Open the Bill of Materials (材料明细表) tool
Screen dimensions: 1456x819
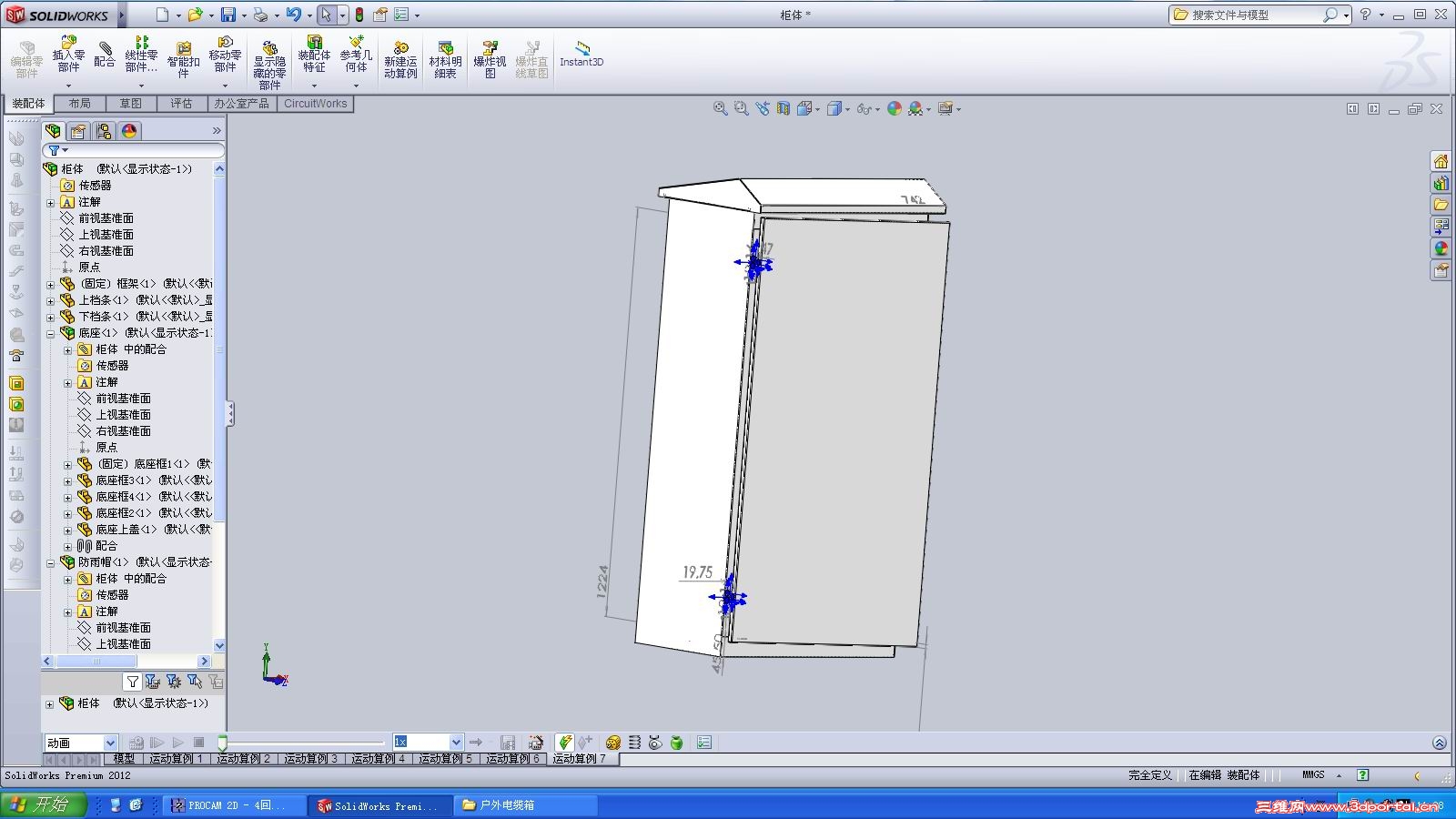[x=445, y=60]
